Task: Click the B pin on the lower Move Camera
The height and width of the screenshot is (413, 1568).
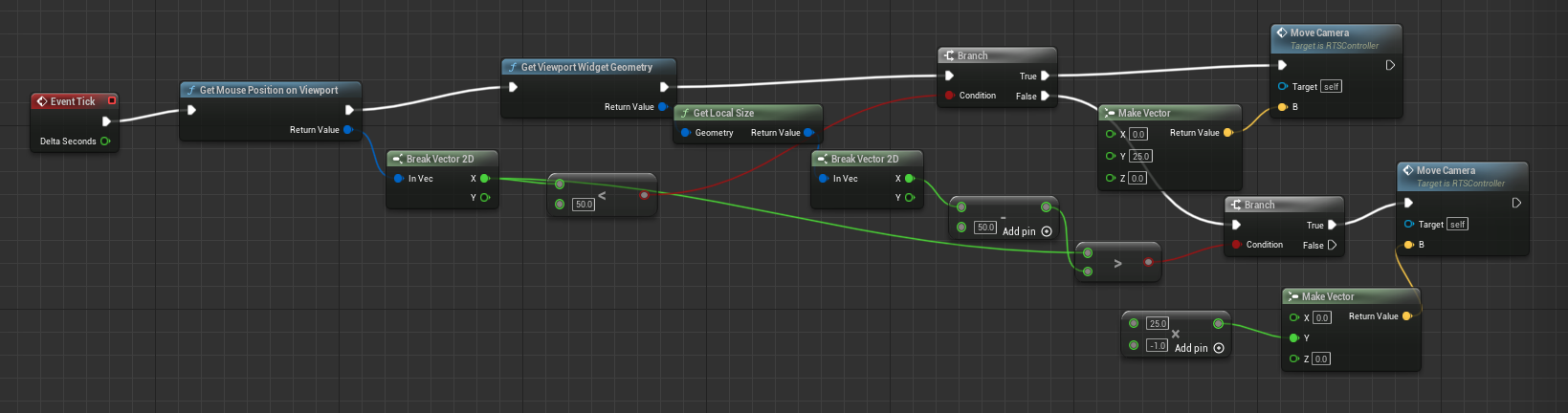Action: pos(1409,245)
